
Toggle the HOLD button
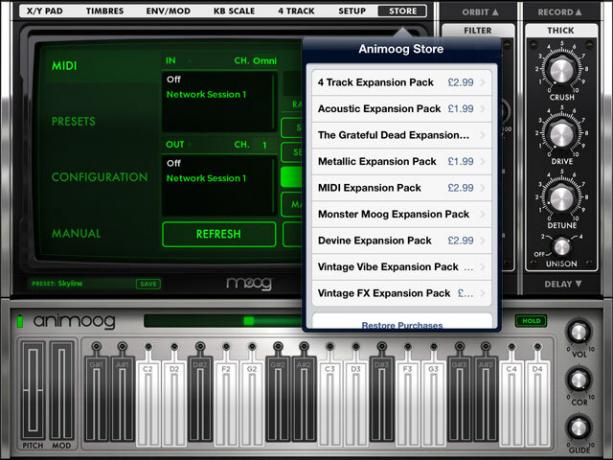pyautogui.click(x=531, y=321)
